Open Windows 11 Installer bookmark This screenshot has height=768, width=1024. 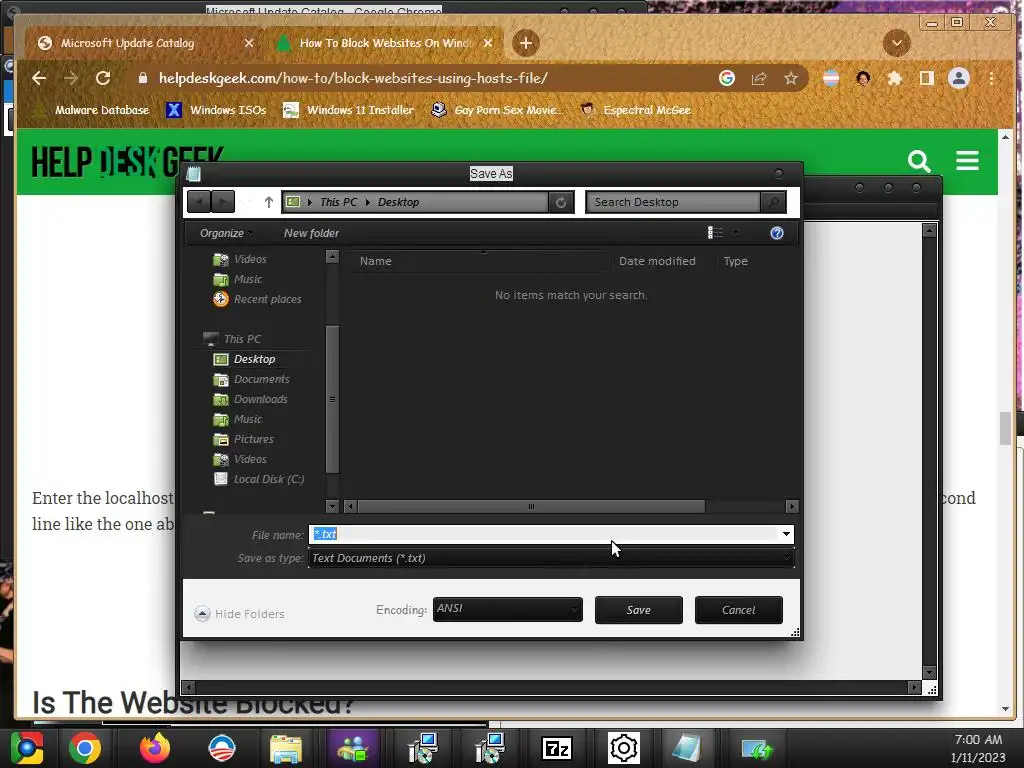349,110
